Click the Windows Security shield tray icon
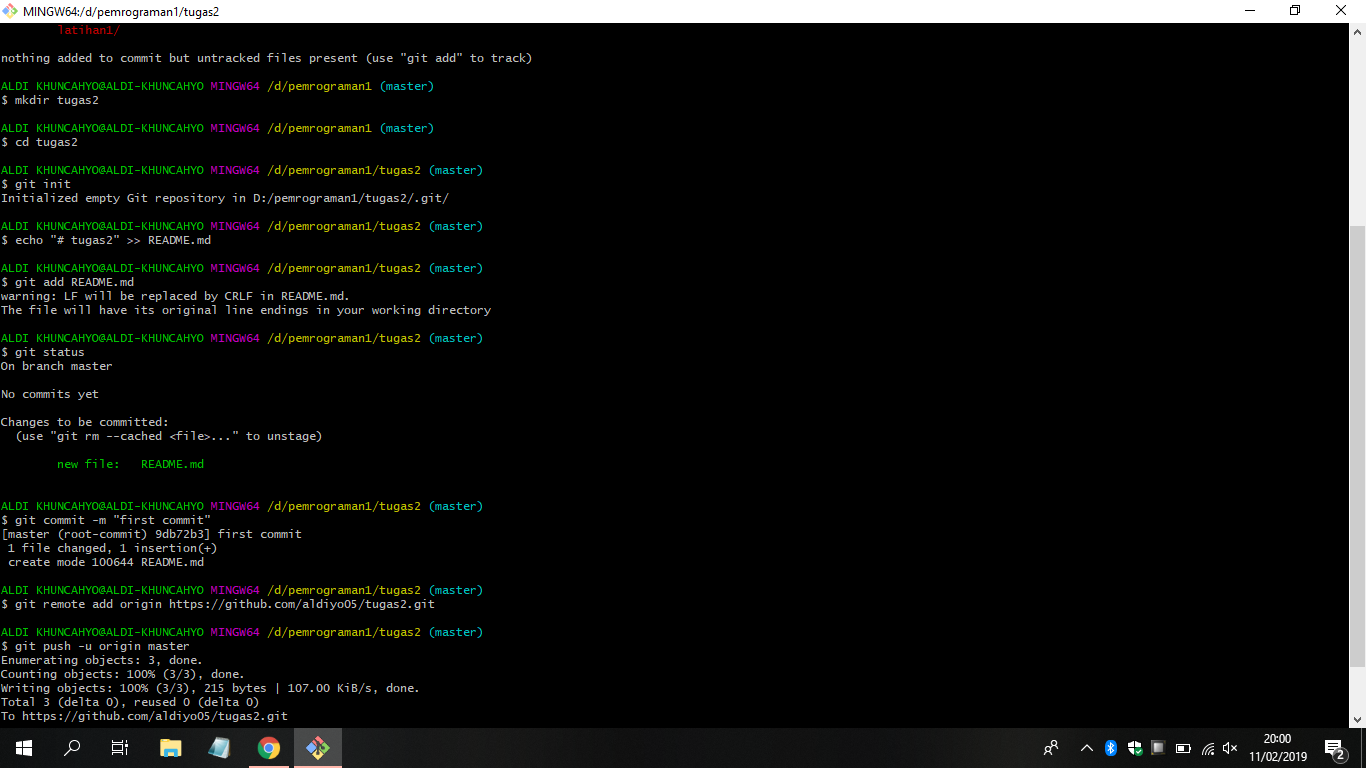Image resolution: width=1366 pixels, height=768 pixels. tap(1135, 747)
